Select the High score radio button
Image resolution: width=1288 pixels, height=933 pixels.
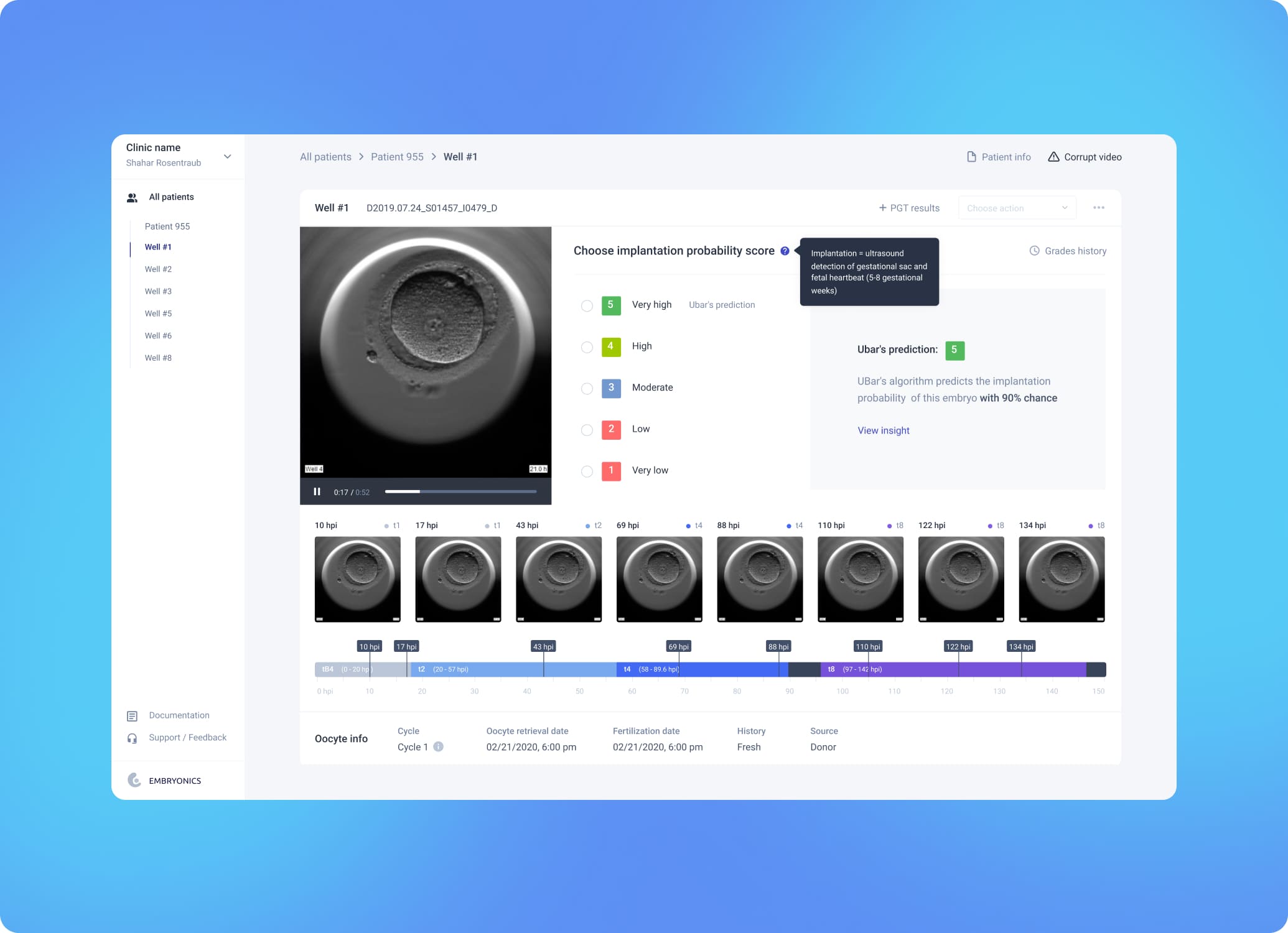pos(587,347)
